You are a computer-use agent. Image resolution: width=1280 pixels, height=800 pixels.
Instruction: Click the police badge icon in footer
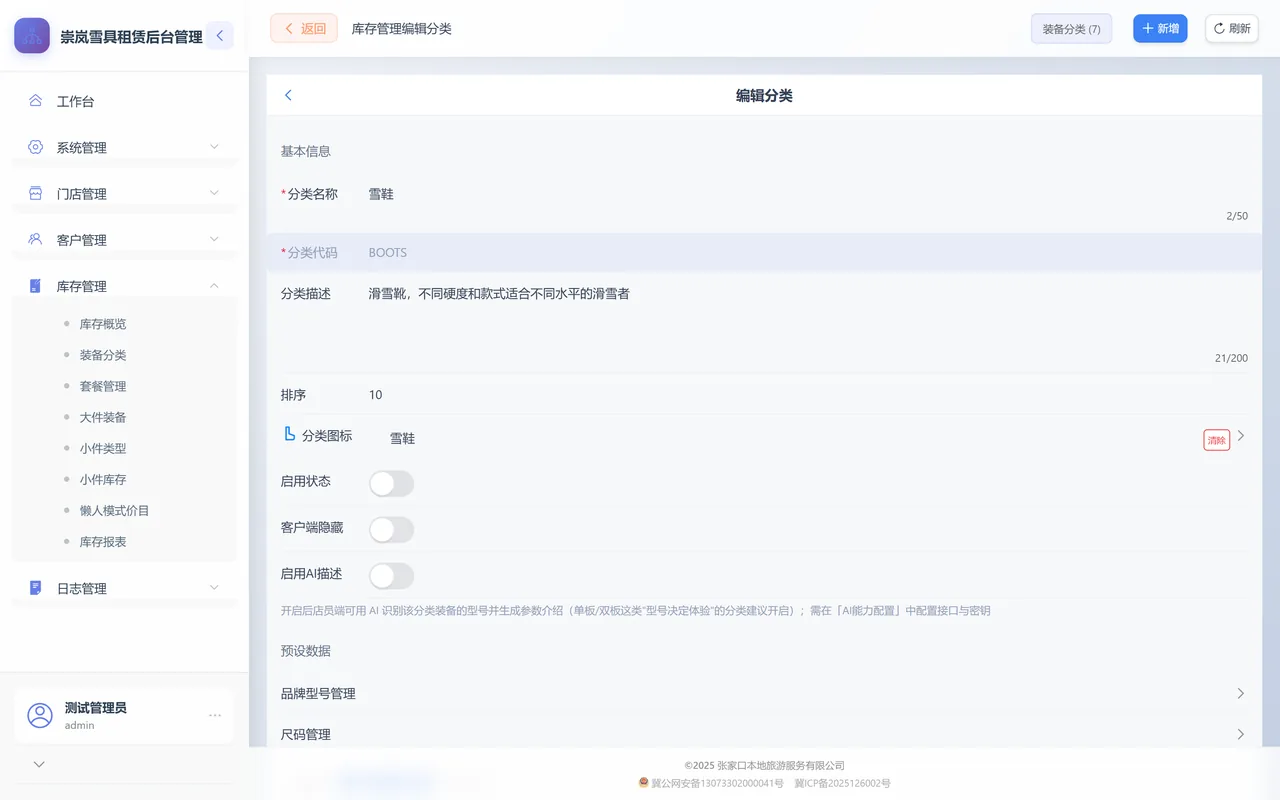coord(644,783)
